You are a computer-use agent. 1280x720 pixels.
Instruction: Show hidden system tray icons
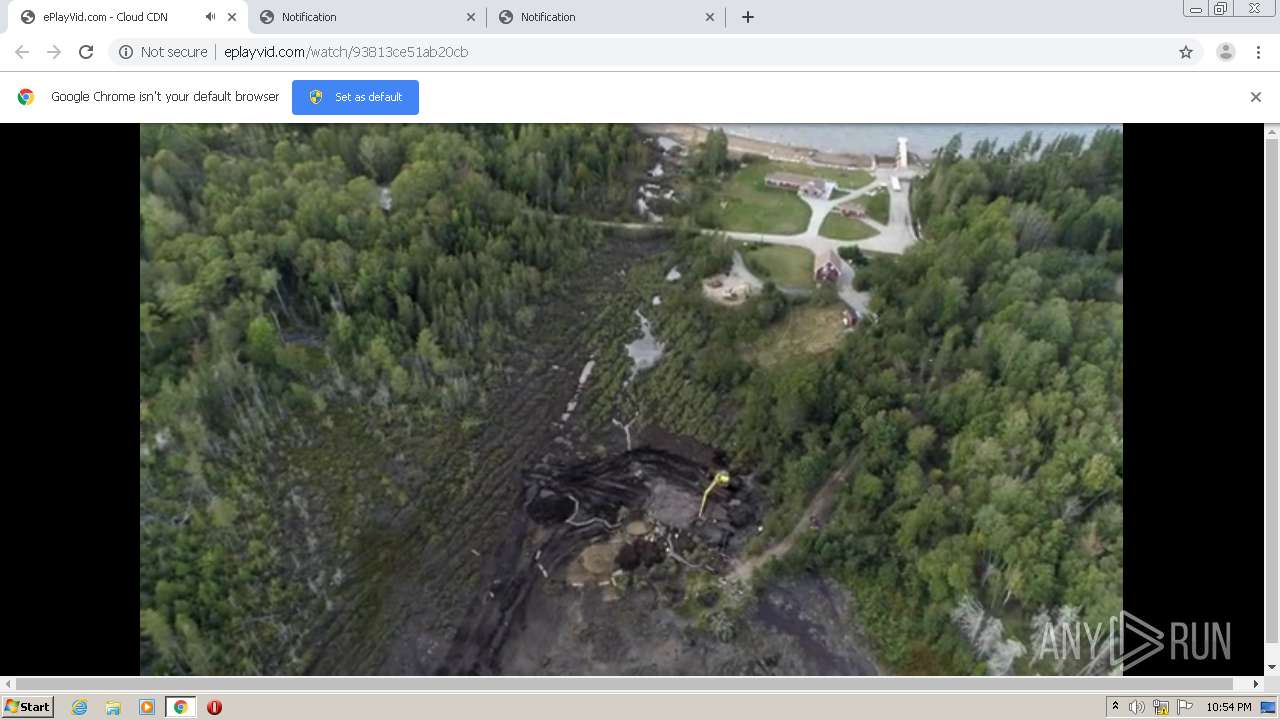coord(1115,707)
